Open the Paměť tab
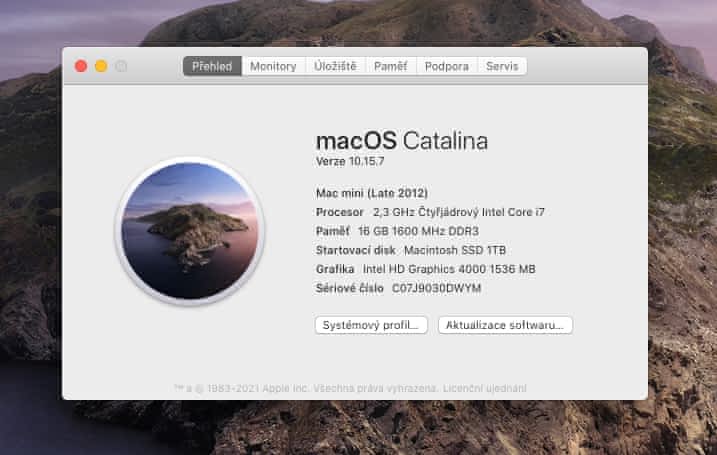This screenshot has height=455, width=717. click(391, 66)
